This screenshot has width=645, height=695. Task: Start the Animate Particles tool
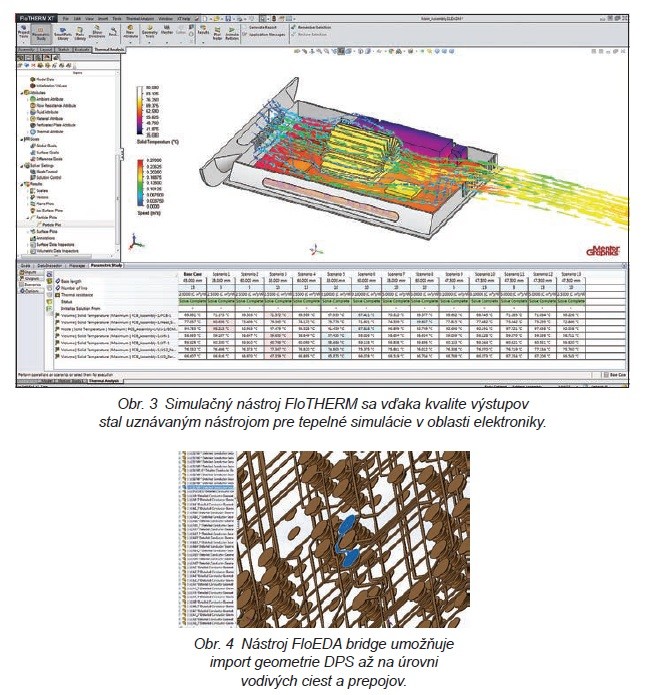pyautogui.click(x=232, y=33)
